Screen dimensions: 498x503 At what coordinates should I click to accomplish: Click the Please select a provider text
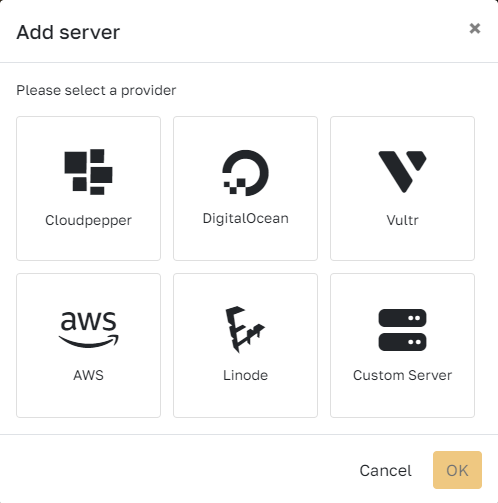tap(96, 90)
